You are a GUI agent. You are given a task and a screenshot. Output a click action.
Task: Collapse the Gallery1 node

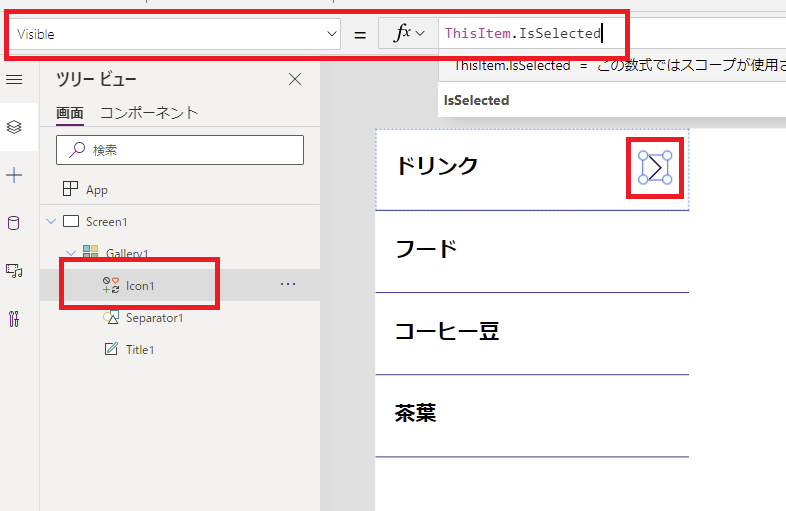click(71, 253)
